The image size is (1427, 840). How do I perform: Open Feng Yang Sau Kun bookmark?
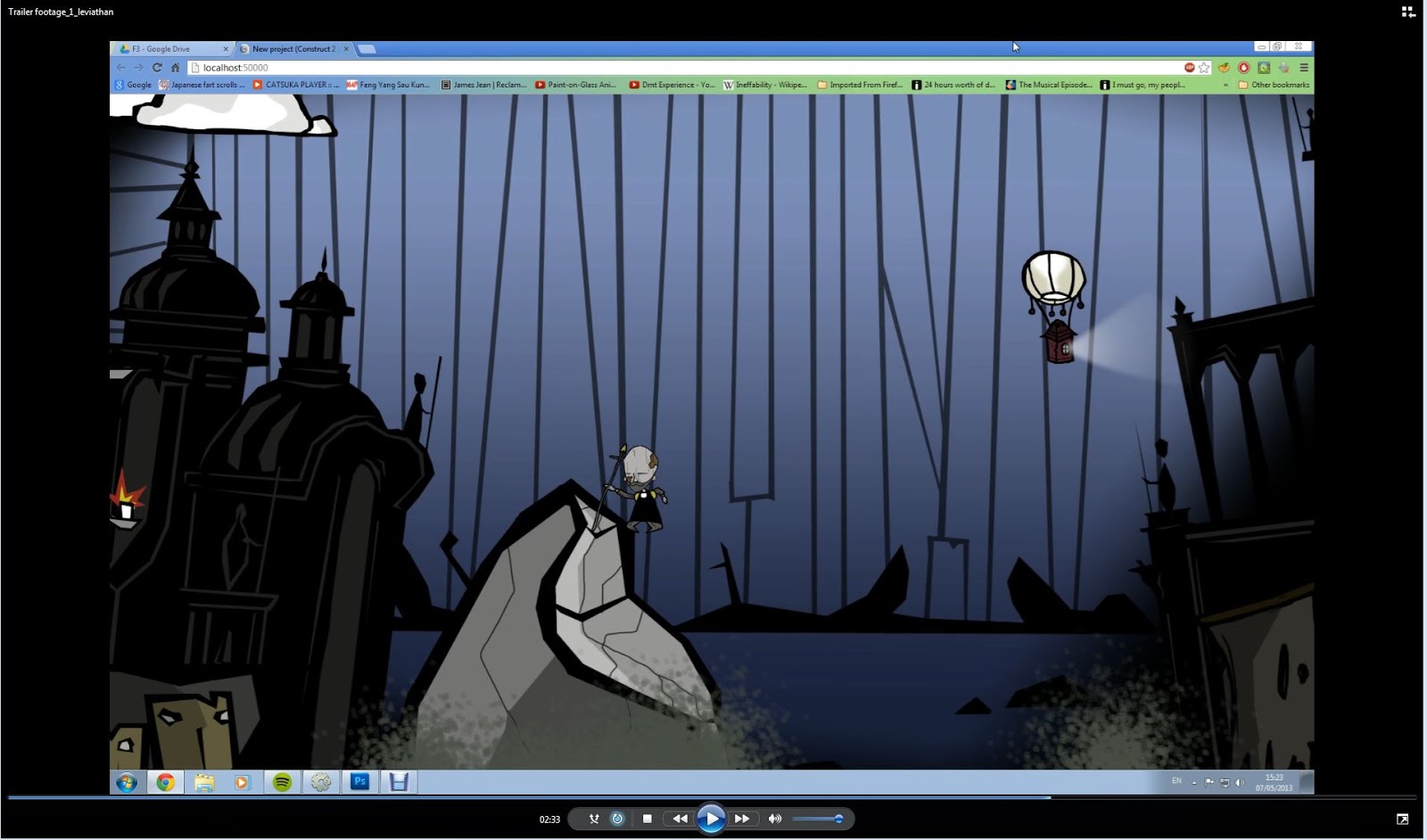pos(389,85)
